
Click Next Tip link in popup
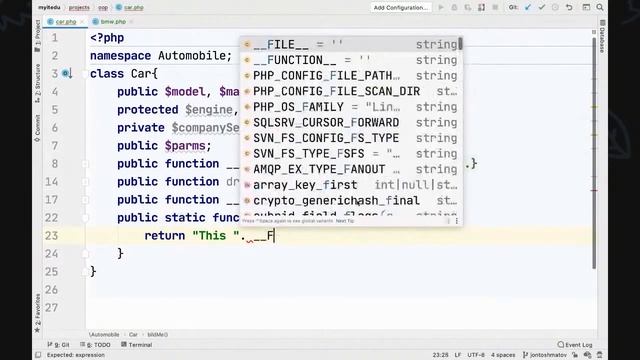point(345,221)
